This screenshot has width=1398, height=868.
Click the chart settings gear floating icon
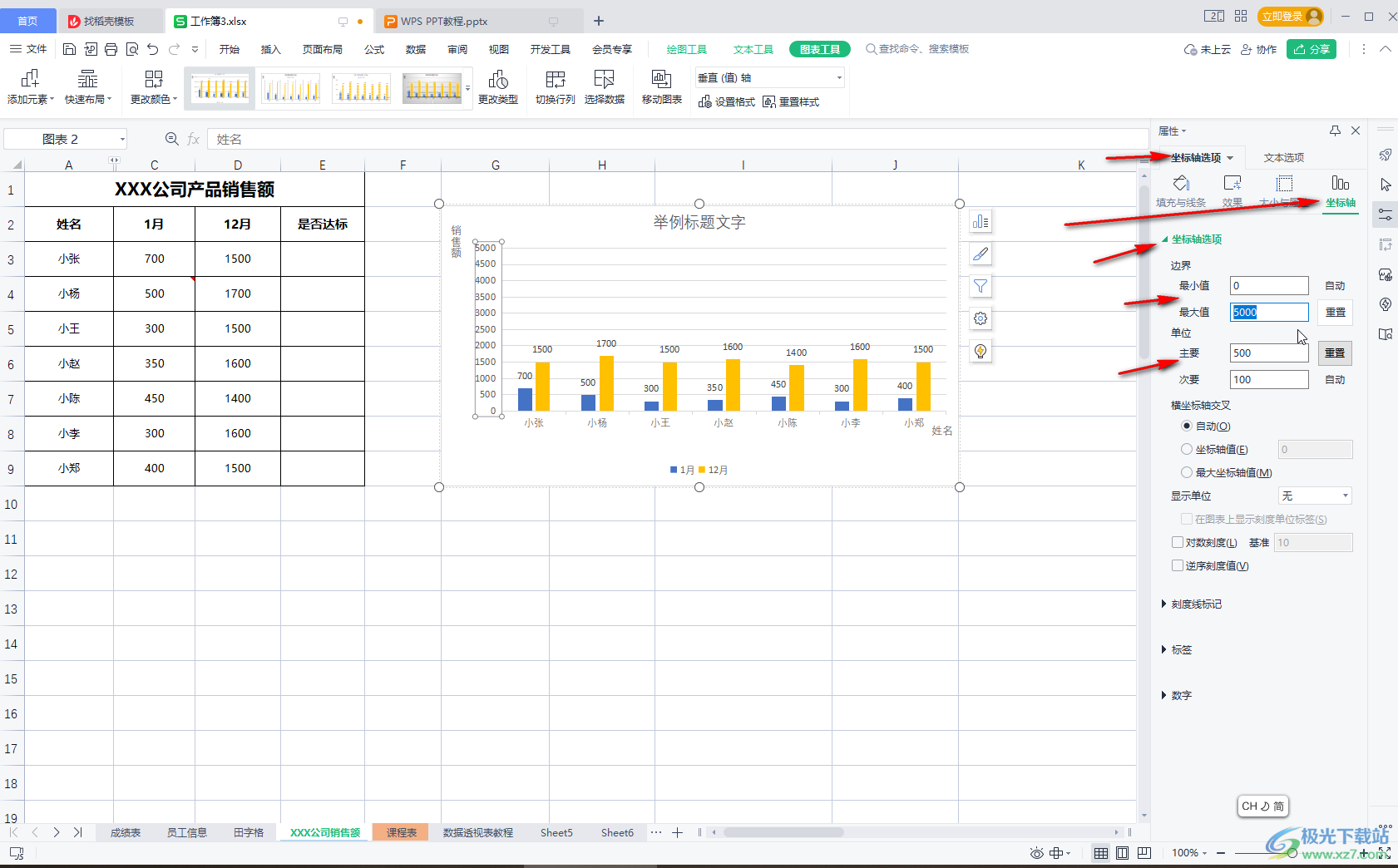point(981,319)
